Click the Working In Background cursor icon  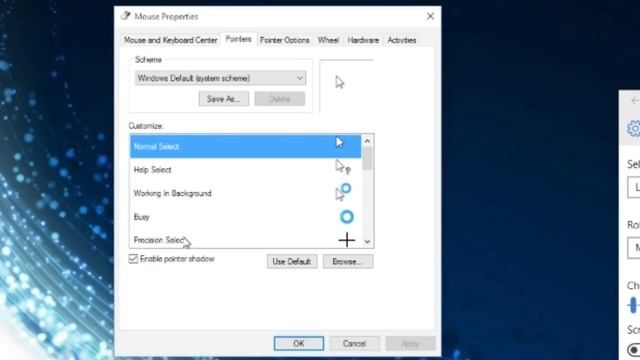coord(343,191)
